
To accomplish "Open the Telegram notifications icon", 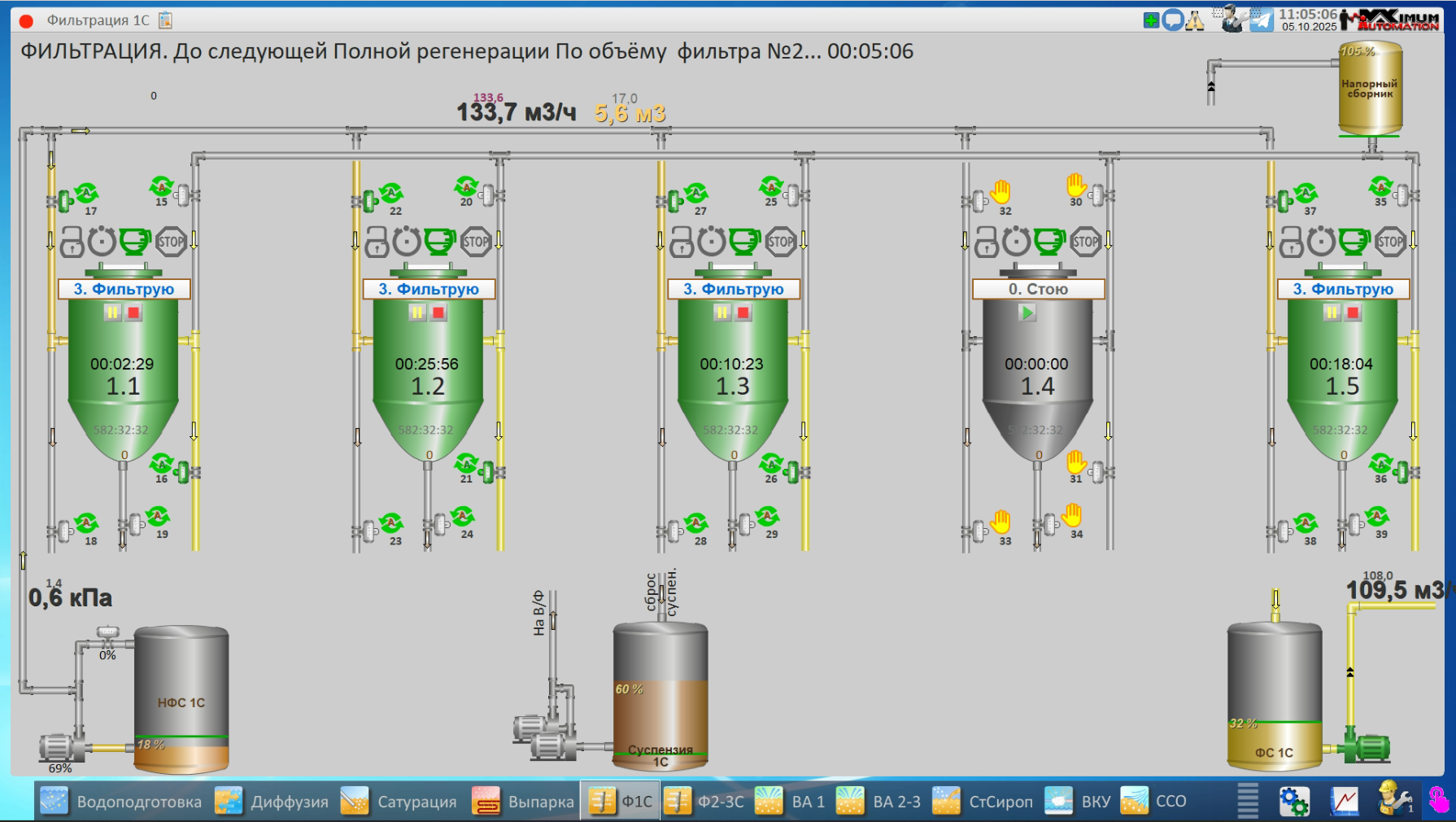I will pyautogui.click(x=1261, y=20).
